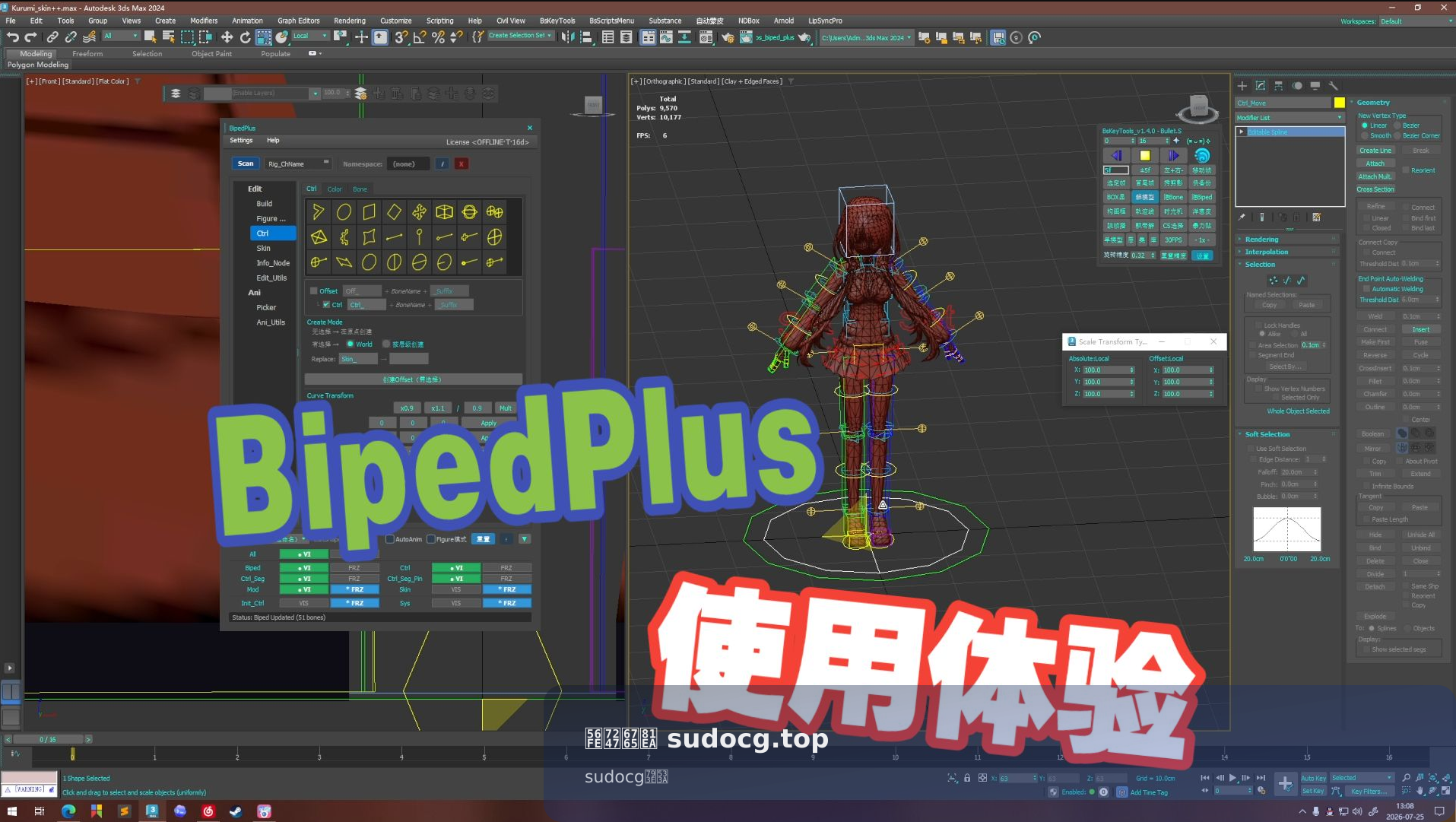Click previous key arrow in BsKeyTools

coord(1116,155)
